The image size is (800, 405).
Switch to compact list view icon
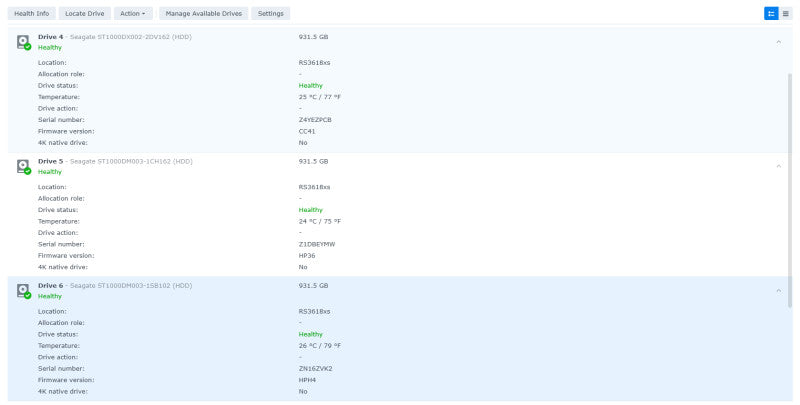coord(786,14)
